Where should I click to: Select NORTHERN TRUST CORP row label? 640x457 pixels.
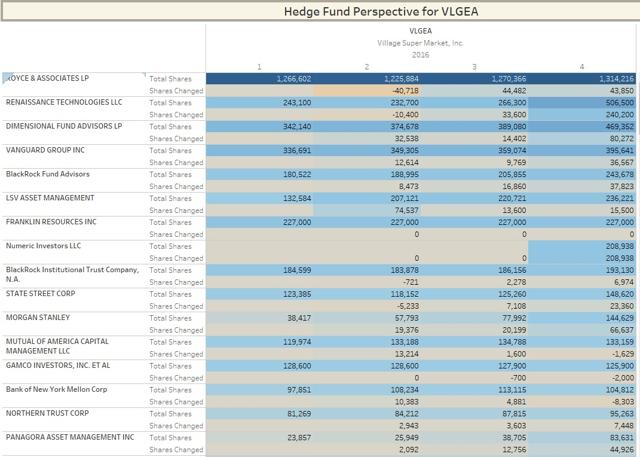(x=47, y=413)
